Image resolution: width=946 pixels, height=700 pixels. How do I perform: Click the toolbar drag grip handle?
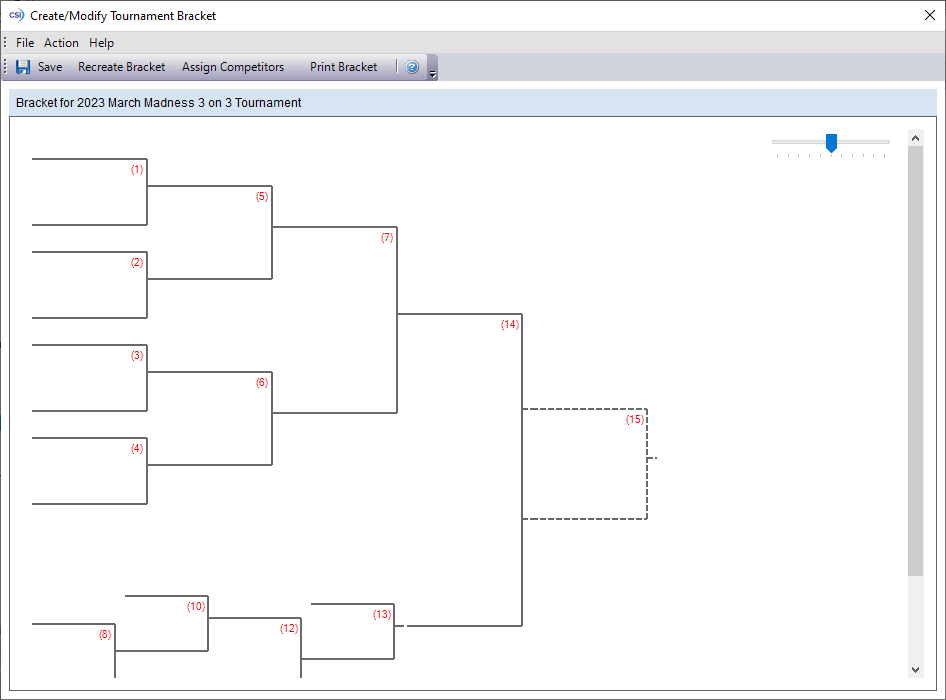[x=5, y=67]
